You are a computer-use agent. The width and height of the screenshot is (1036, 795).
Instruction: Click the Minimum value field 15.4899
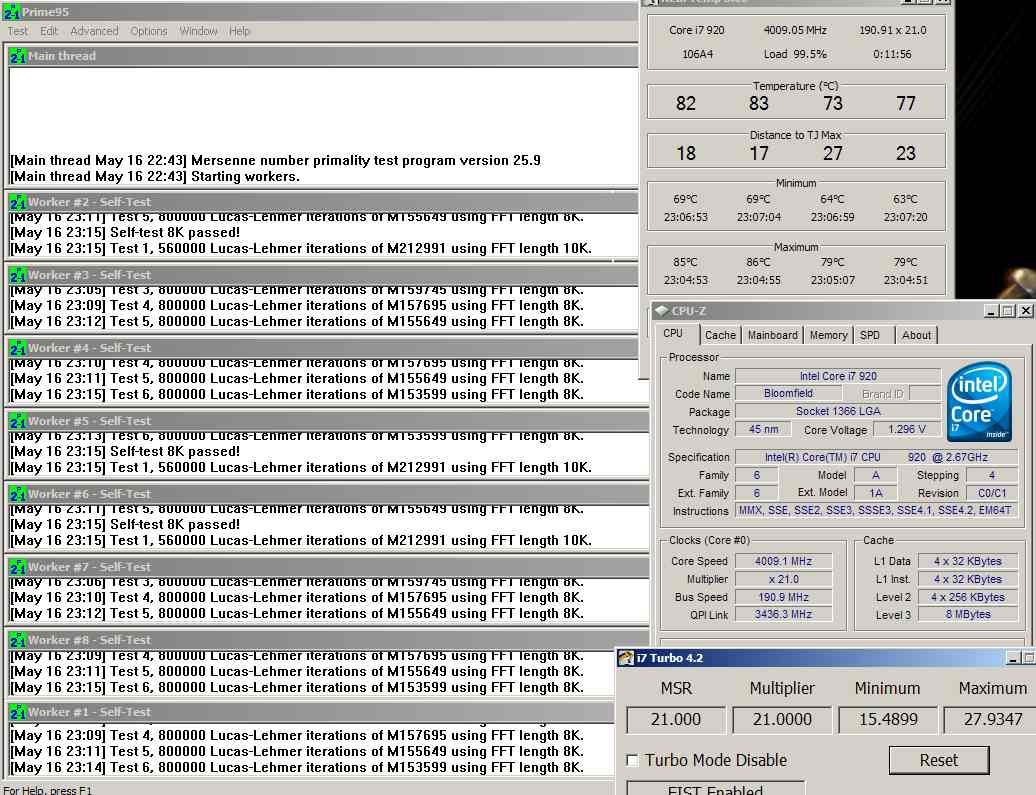point(887,720)
